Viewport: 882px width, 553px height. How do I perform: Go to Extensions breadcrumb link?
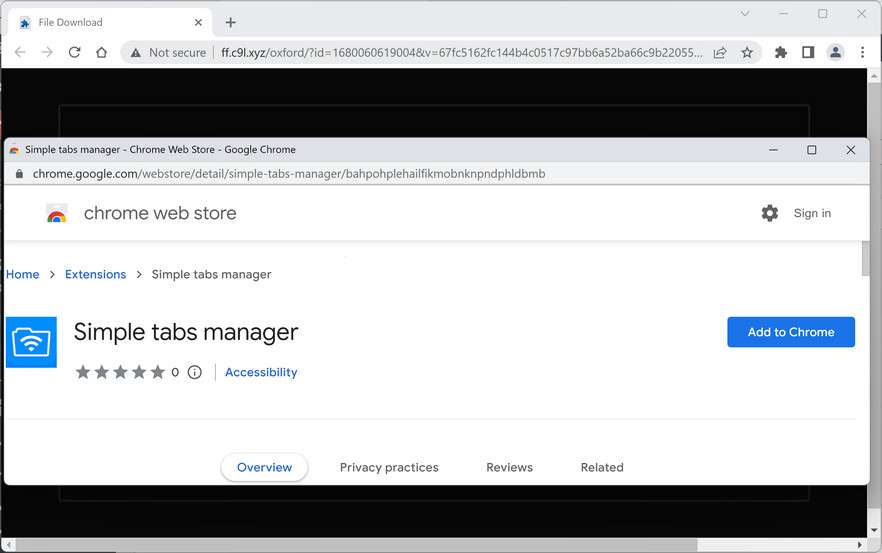click(x=96, y=275)
